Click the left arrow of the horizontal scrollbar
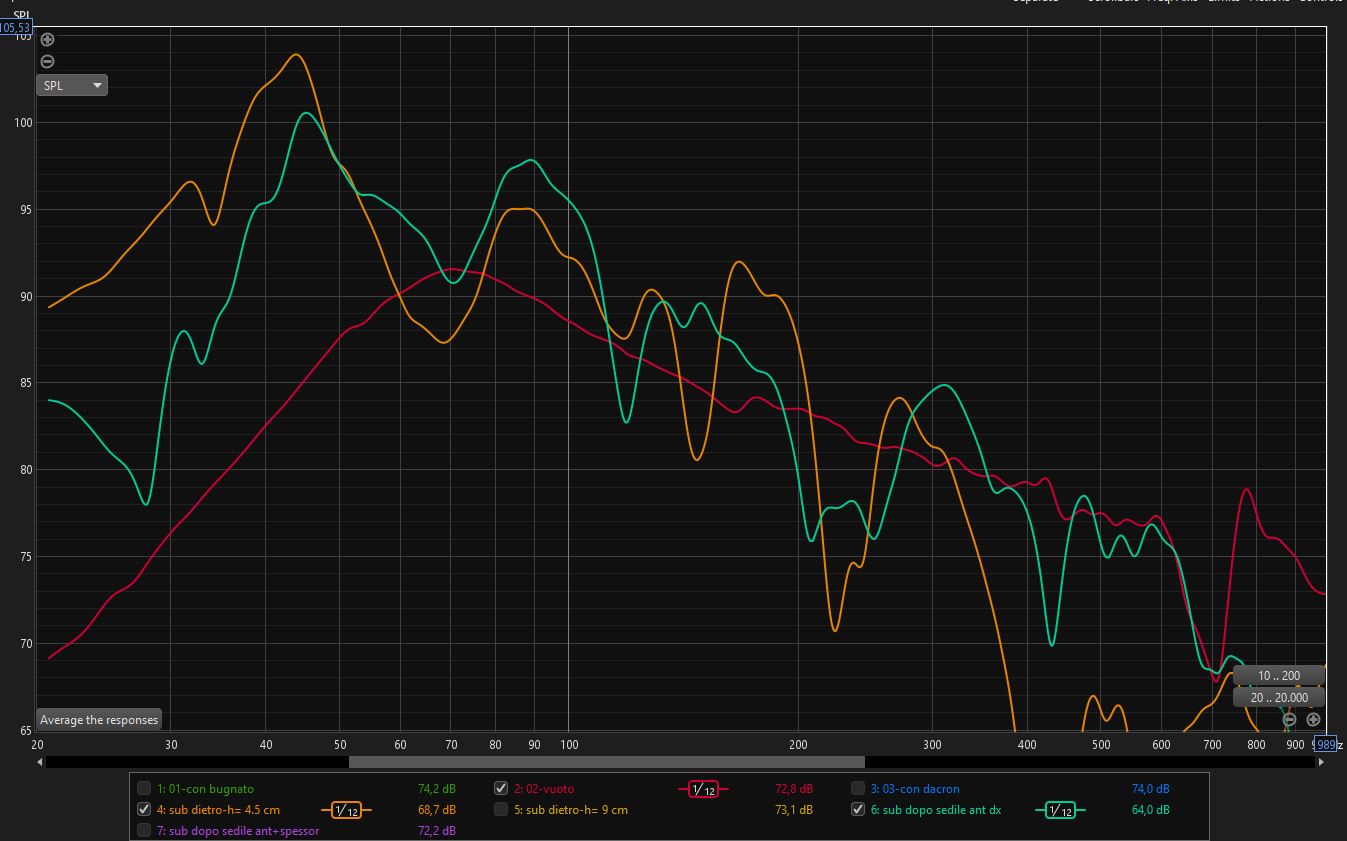The image size is (1347, 841). [40, 762]
